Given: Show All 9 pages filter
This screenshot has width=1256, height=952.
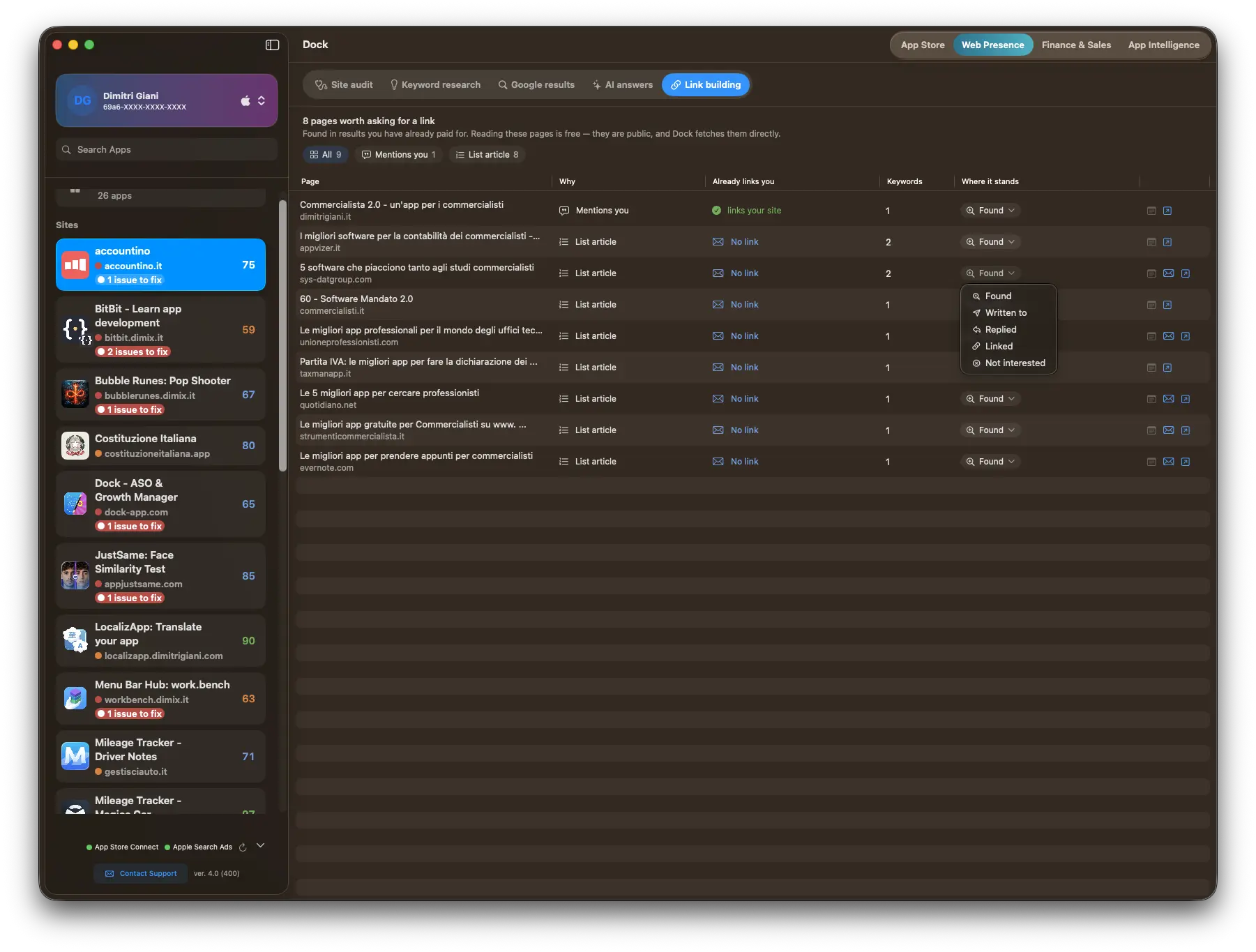Looking at the screenshot, I should (x=326, y=155).
